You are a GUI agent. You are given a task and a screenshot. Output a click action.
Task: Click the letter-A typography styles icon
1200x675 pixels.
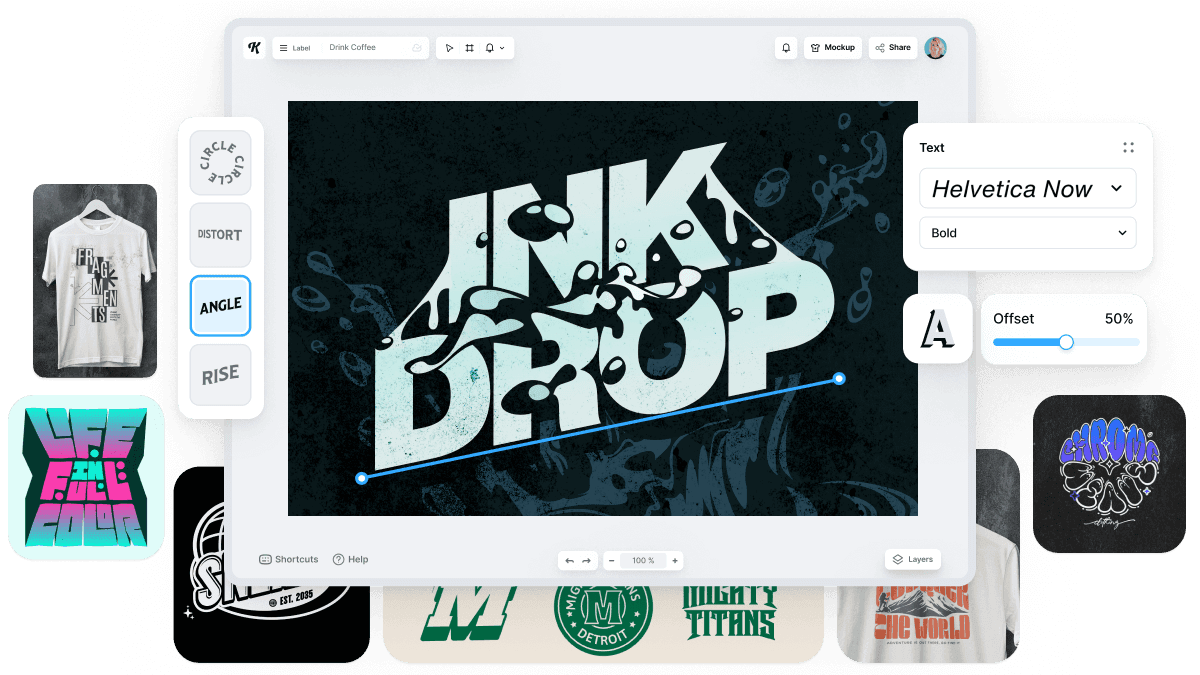(x=937, y=329)
